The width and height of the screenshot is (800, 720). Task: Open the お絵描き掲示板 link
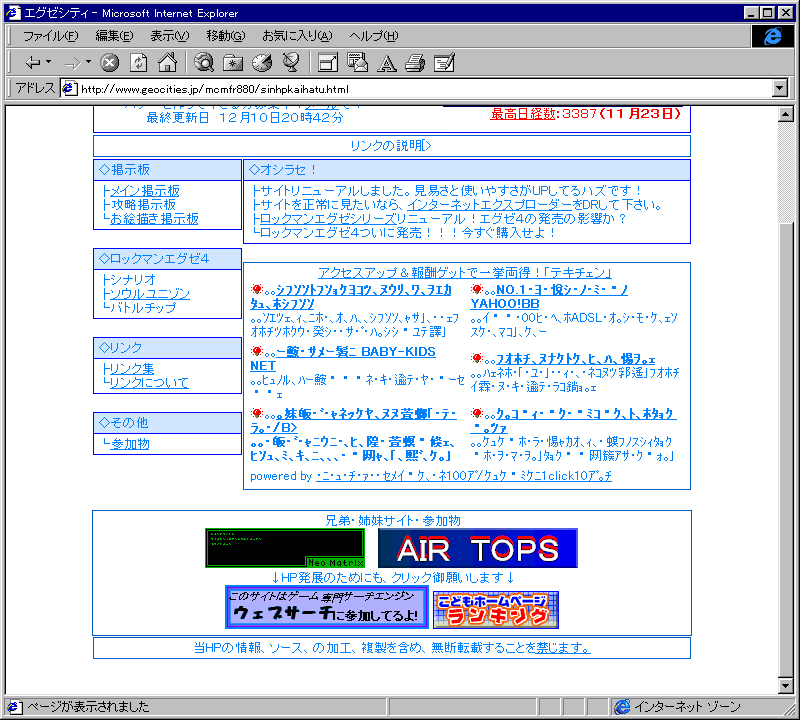click(154, 219)
